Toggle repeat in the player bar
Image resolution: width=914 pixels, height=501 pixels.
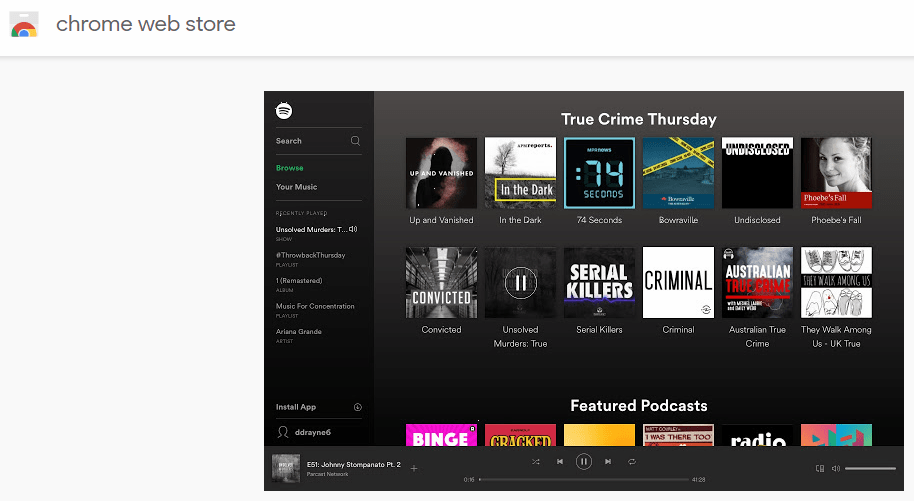click(x=632, y=461)
